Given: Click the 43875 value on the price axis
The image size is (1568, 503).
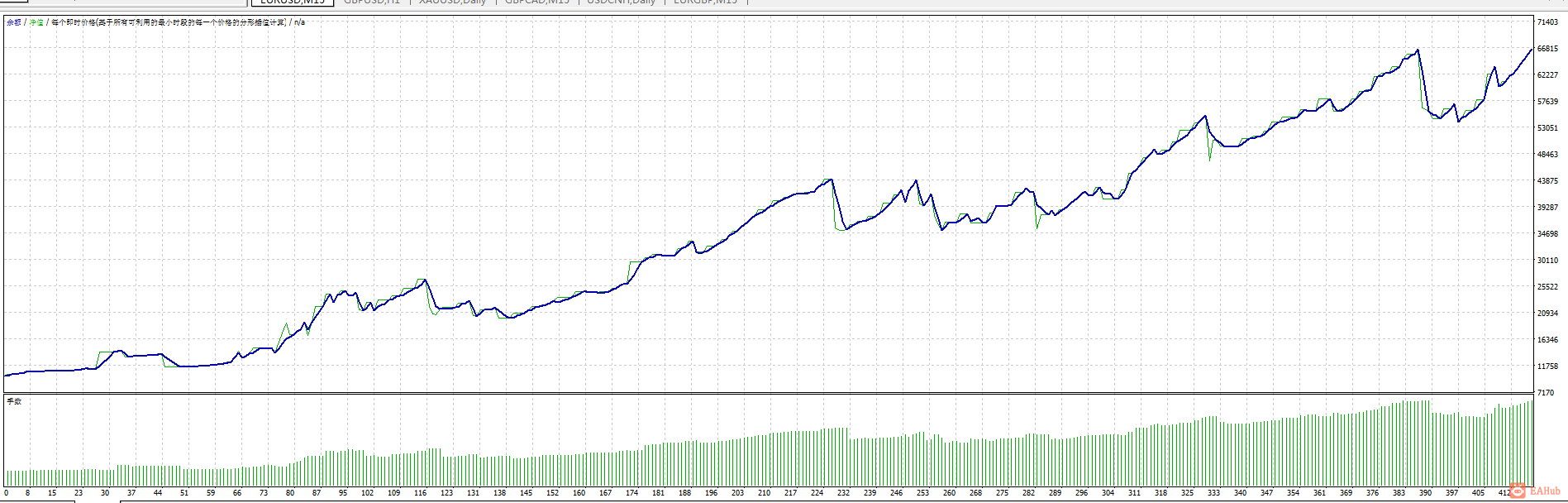Looking at the screenshot, I should (1547, 181).
